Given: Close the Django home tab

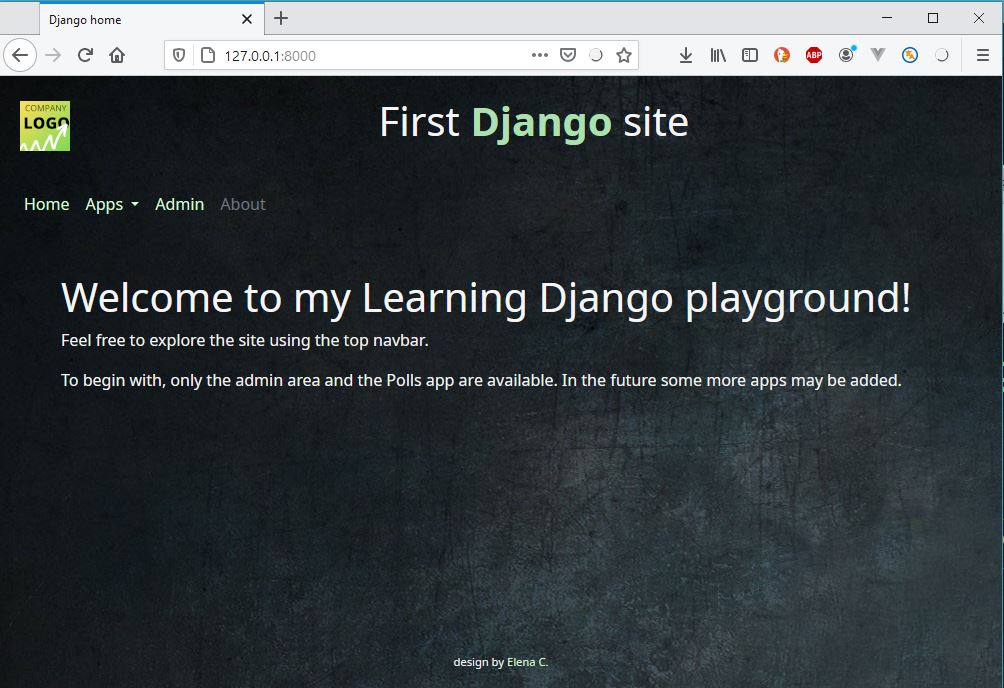Looking at the screenshot, I should coord(247,19).
